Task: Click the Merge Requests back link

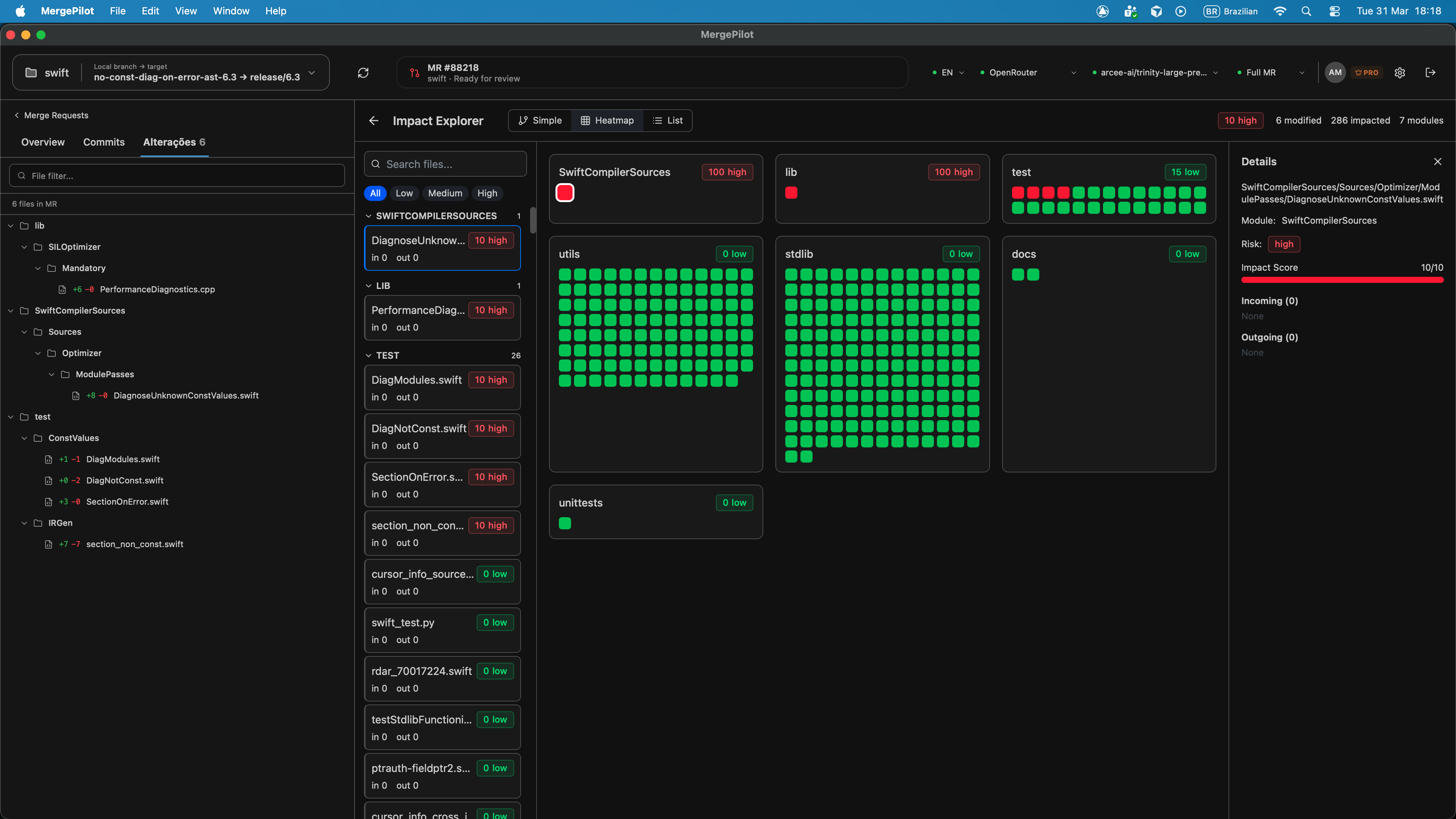Action: [51, 115]
